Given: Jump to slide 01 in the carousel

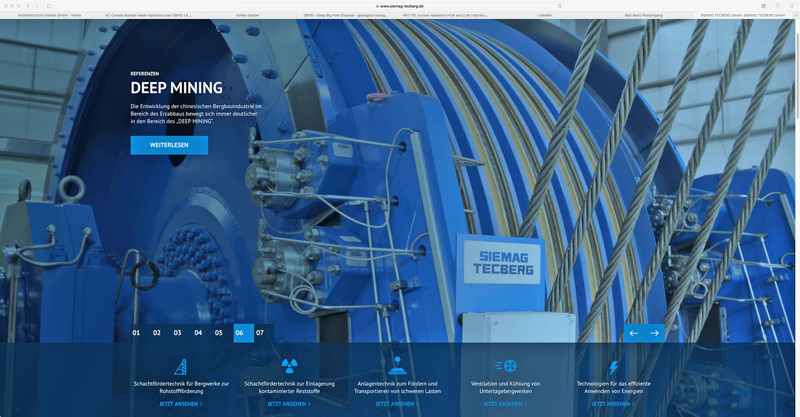Looking at the screenshot, I should point(136,332).
